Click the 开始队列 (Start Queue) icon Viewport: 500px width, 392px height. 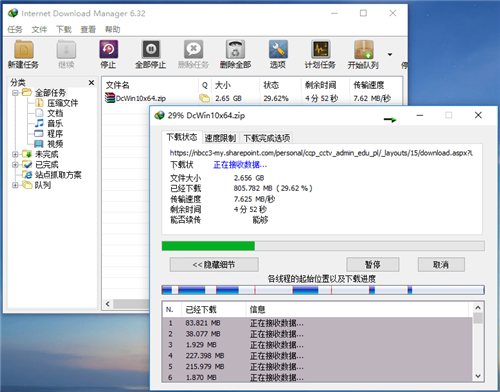click(363, 50)
